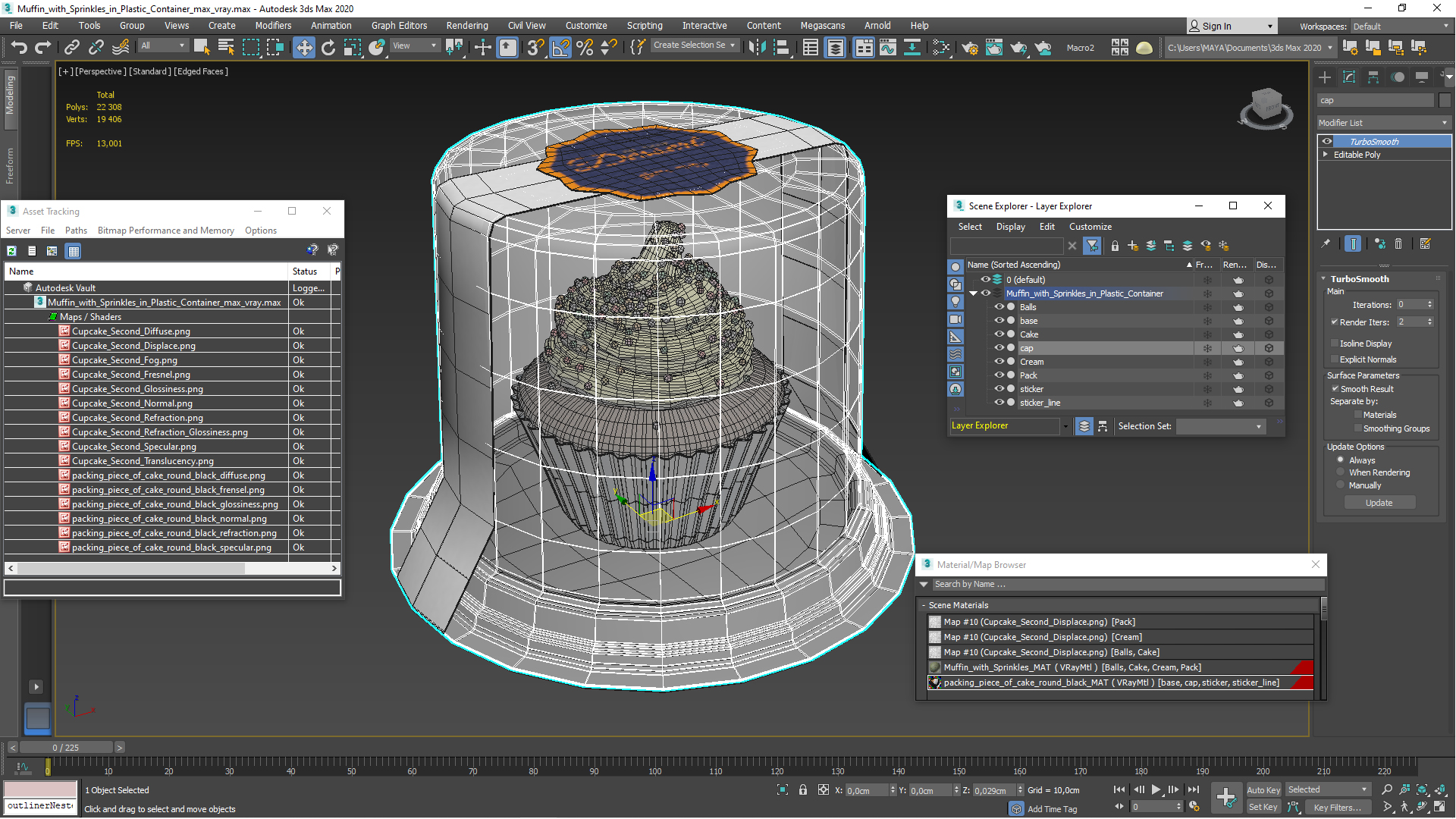Click the Auto Key button
1456x819 pixels.
(1263, 790)
